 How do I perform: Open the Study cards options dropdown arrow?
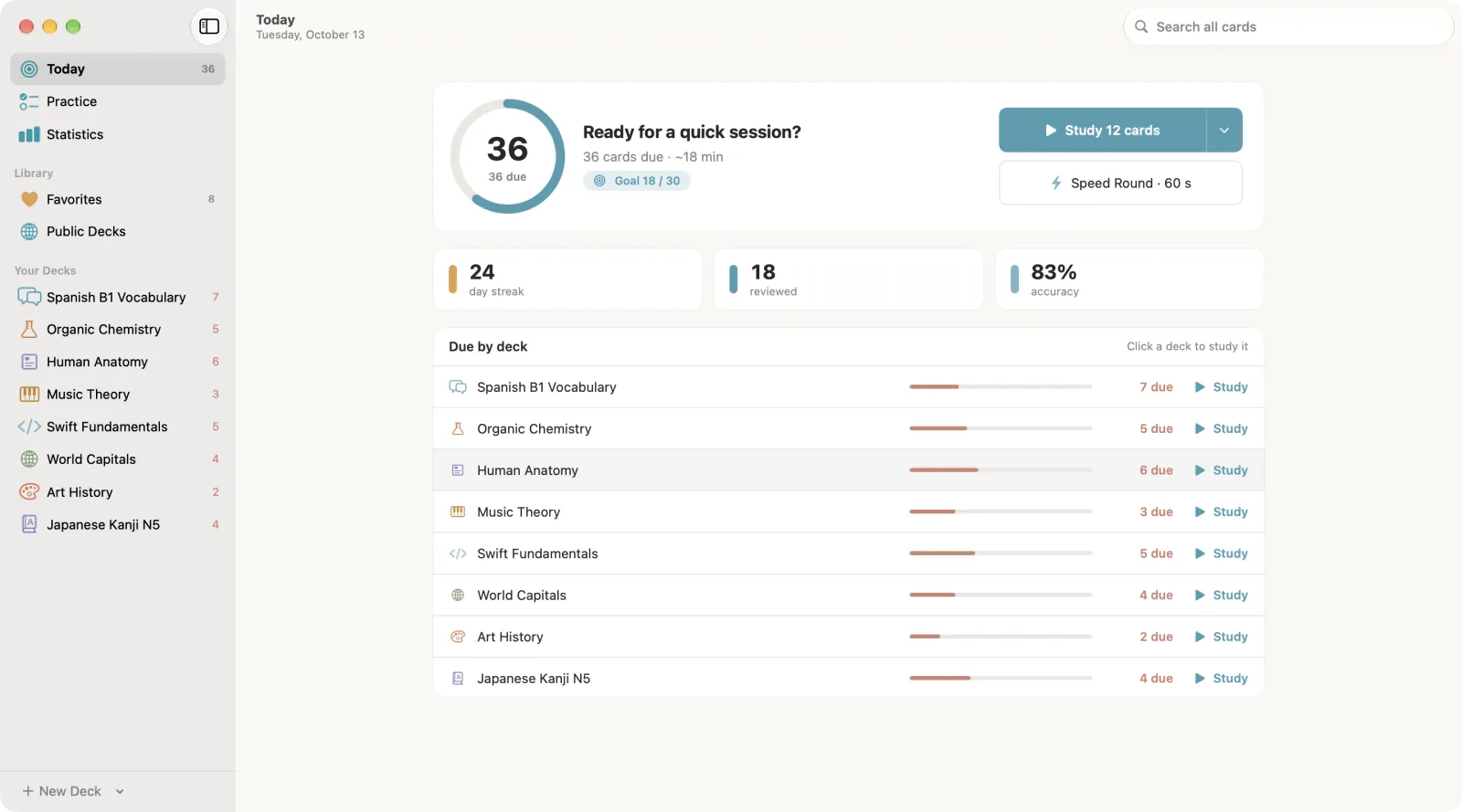coord(1224,130)
